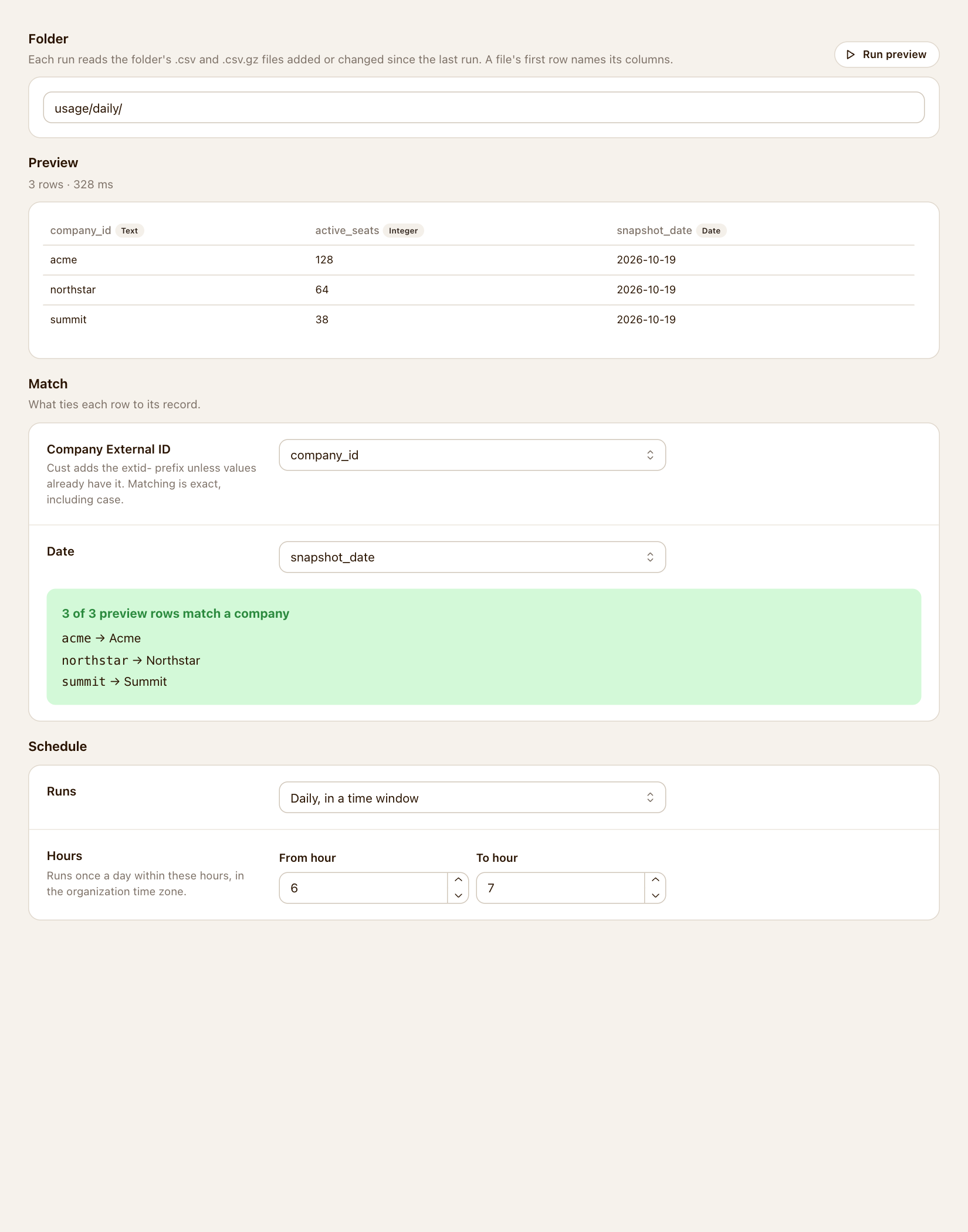The width and height of the screenshot is (968, 1232).
Task: Click the summit cell in the preview table
Action: pyautogui.click(x=68, y=320)
